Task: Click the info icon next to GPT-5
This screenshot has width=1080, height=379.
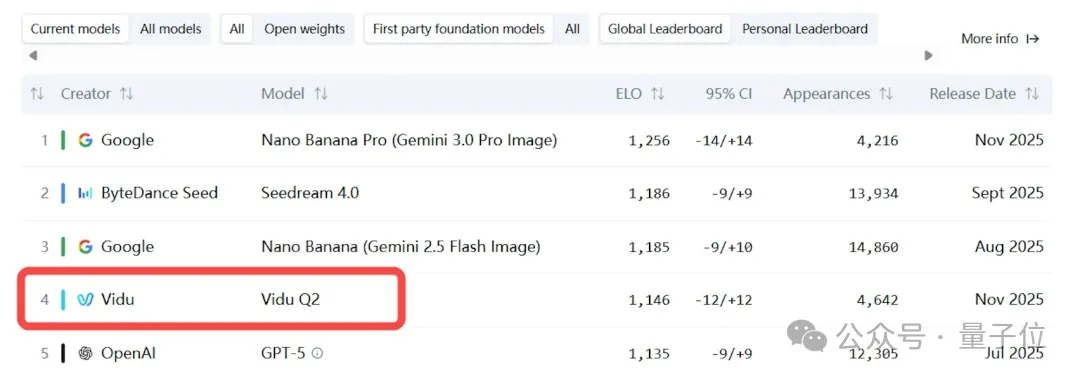Action: [x=317, y=354]
